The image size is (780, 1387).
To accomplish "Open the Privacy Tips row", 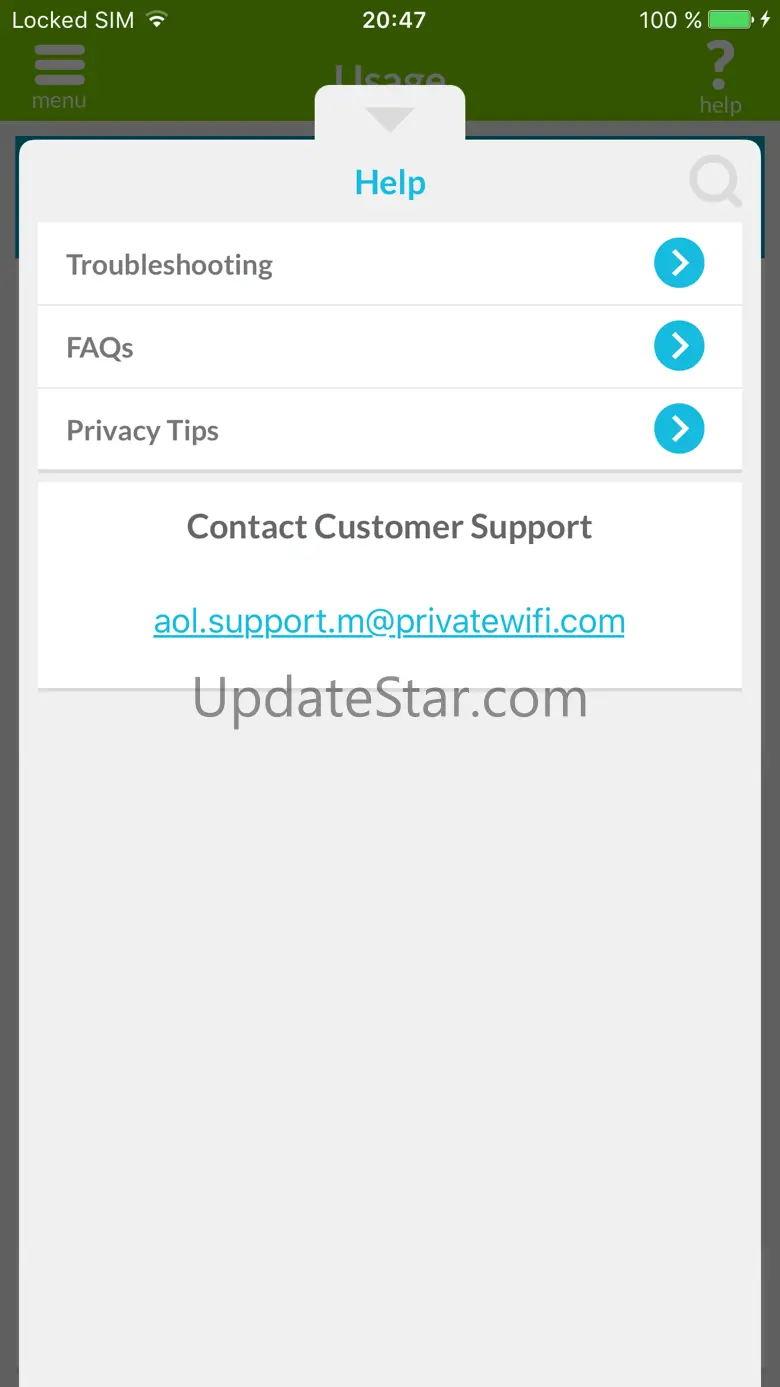I will [x=390, y=430].
